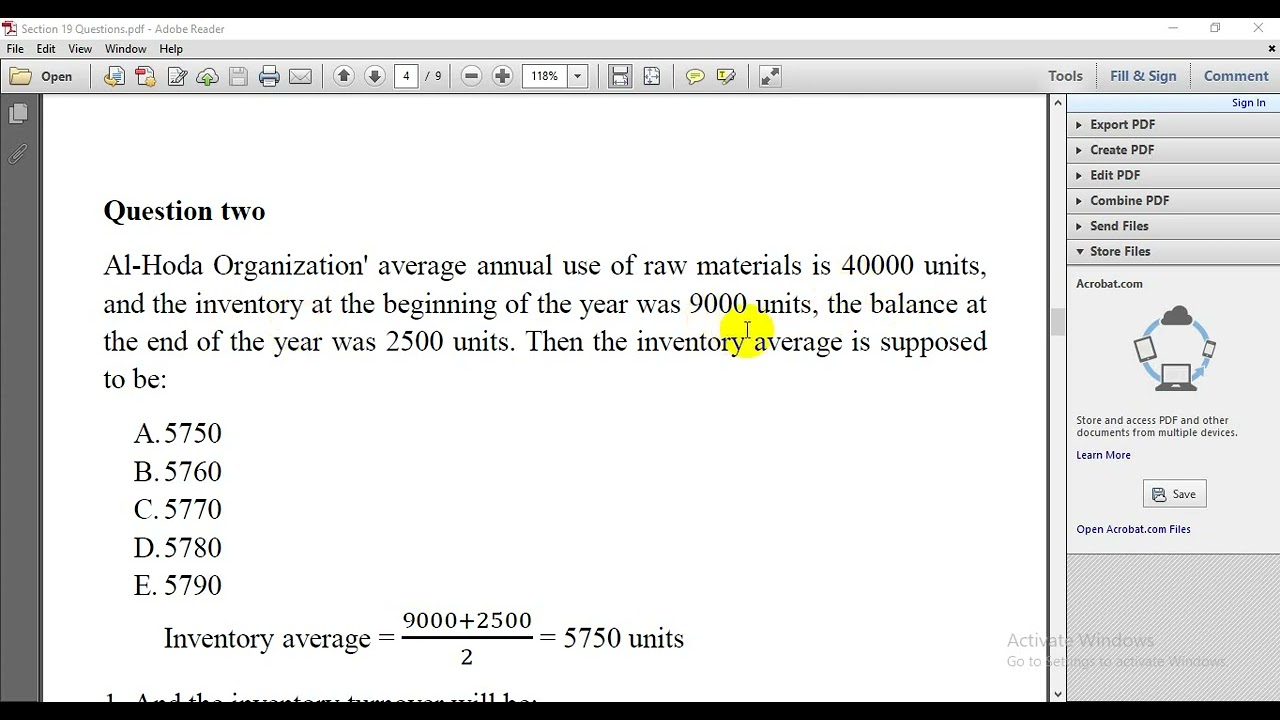Switch to the Comment pane
The width and height of the screenshot is (1280, 720).
tap(1236, 76)
